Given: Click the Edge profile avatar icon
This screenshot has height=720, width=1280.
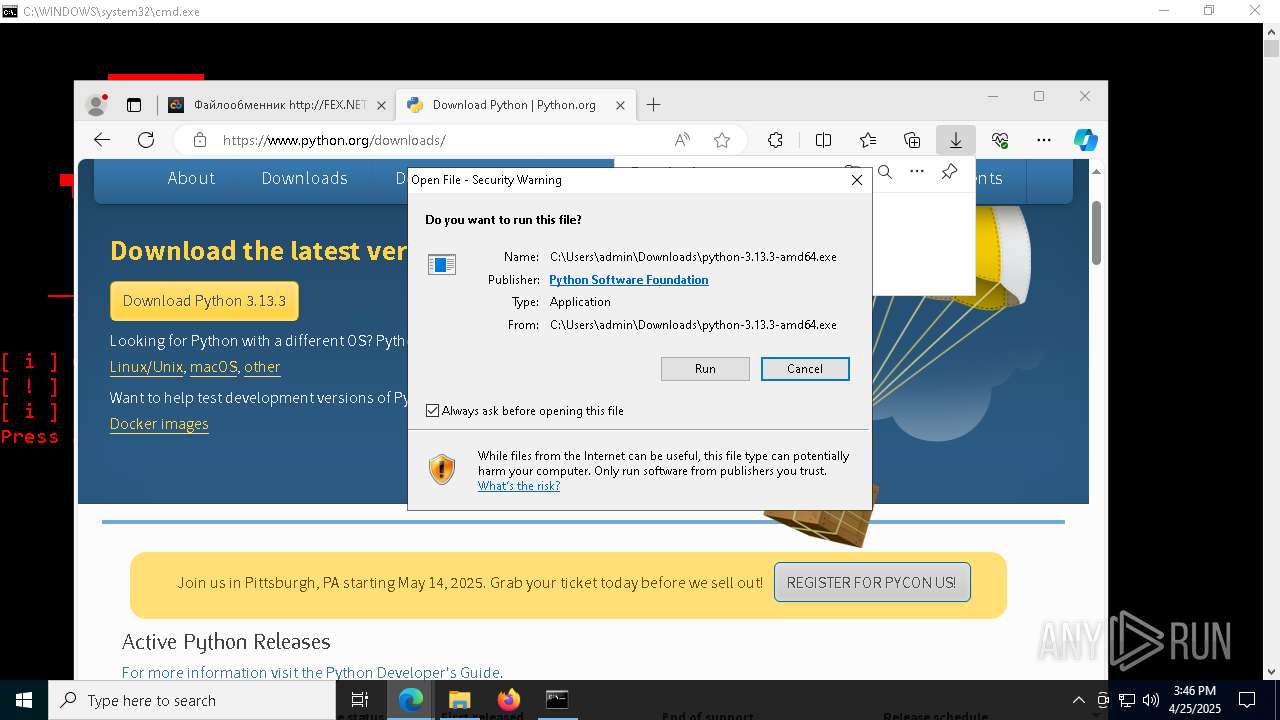Looking at the screenshot, I should 97,104.
